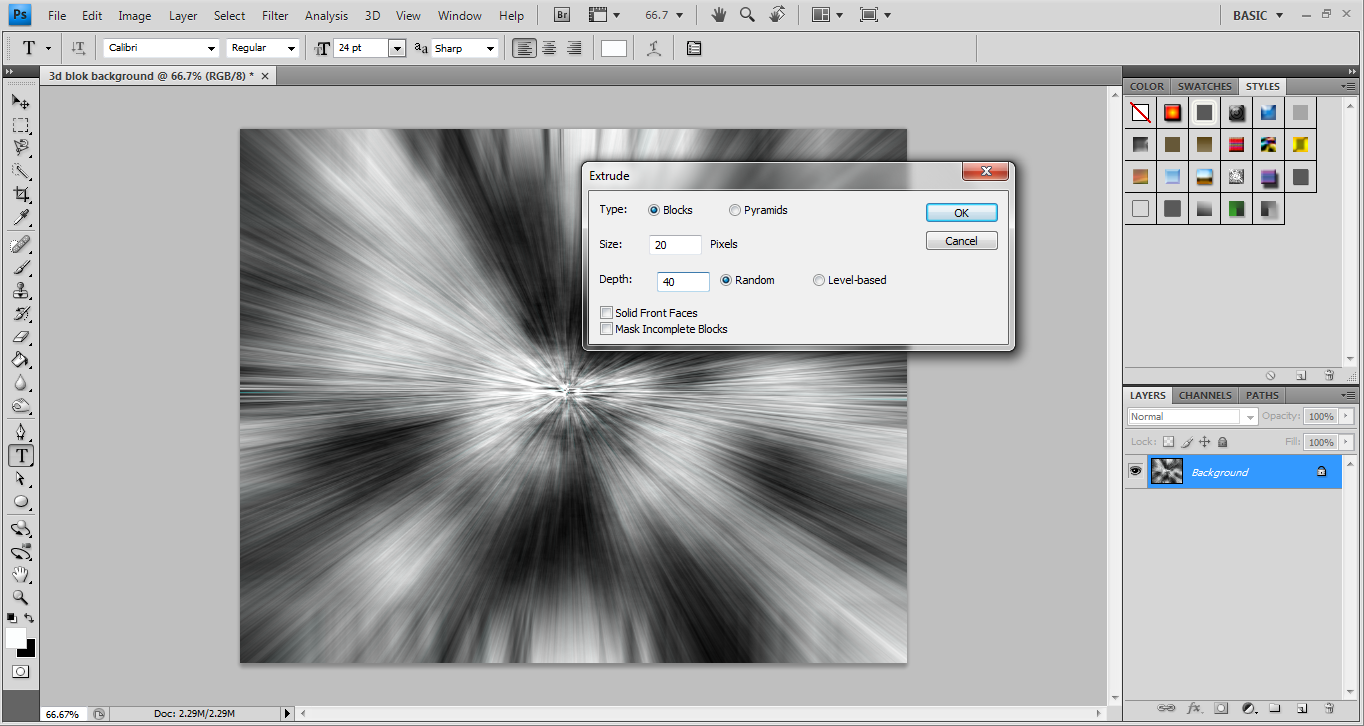Click Delete layer trash icon
Screen dimensions: 1364x726
coord(1330,708)
